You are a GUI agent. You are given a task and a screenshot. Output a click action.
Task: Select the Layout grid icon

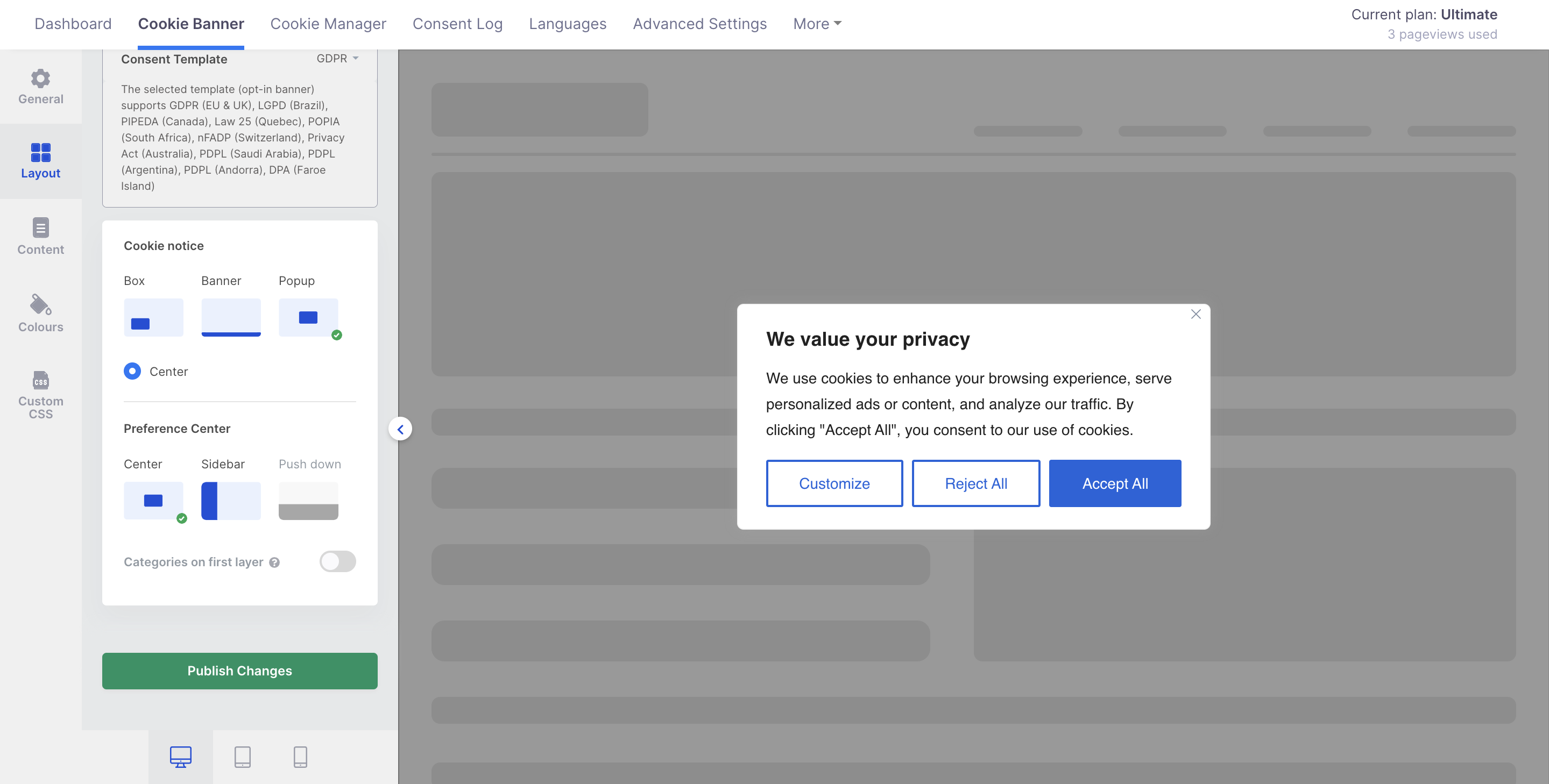(40, 153)
